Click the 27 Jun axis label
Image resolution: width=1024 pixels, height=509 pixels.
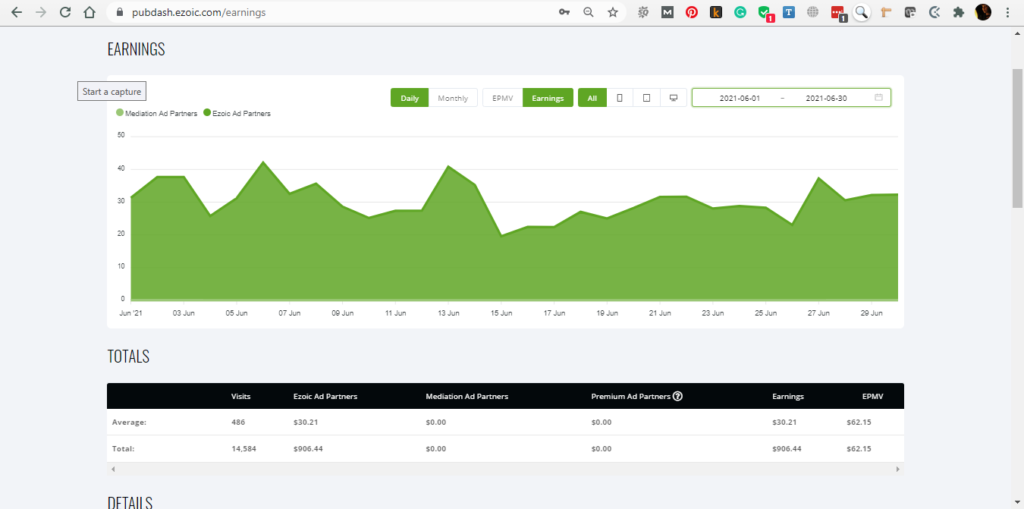[818, 313]
